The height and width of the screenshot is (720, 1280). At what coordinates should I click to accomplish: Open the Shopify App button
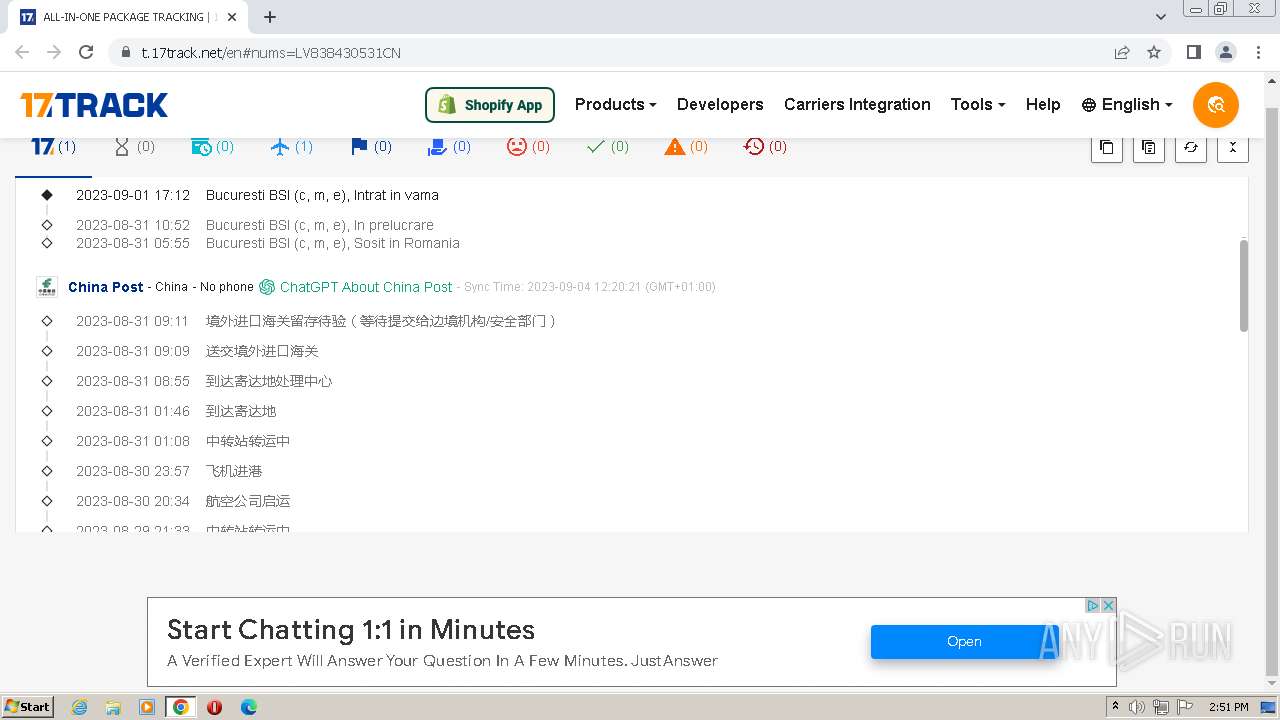click(x=490, y=105)
